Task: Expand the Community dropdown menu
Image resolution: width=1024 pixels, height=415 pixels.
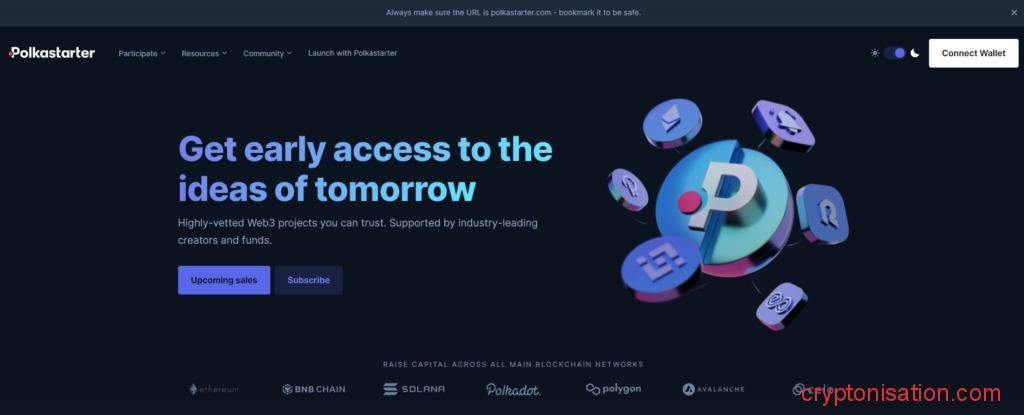Action: click(x=267, y=53)
